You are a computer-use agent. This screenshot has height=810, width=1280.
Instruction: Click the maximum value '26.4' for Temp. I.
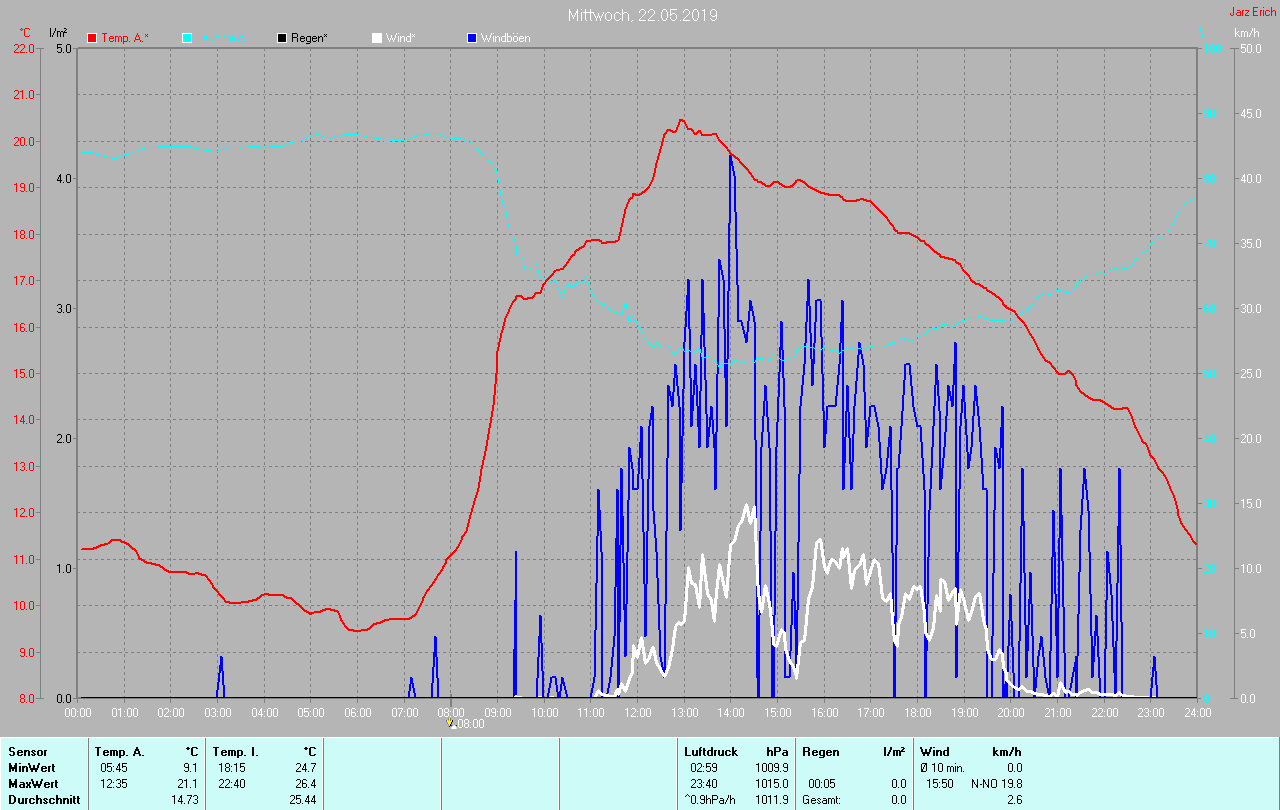pos(304,784)
